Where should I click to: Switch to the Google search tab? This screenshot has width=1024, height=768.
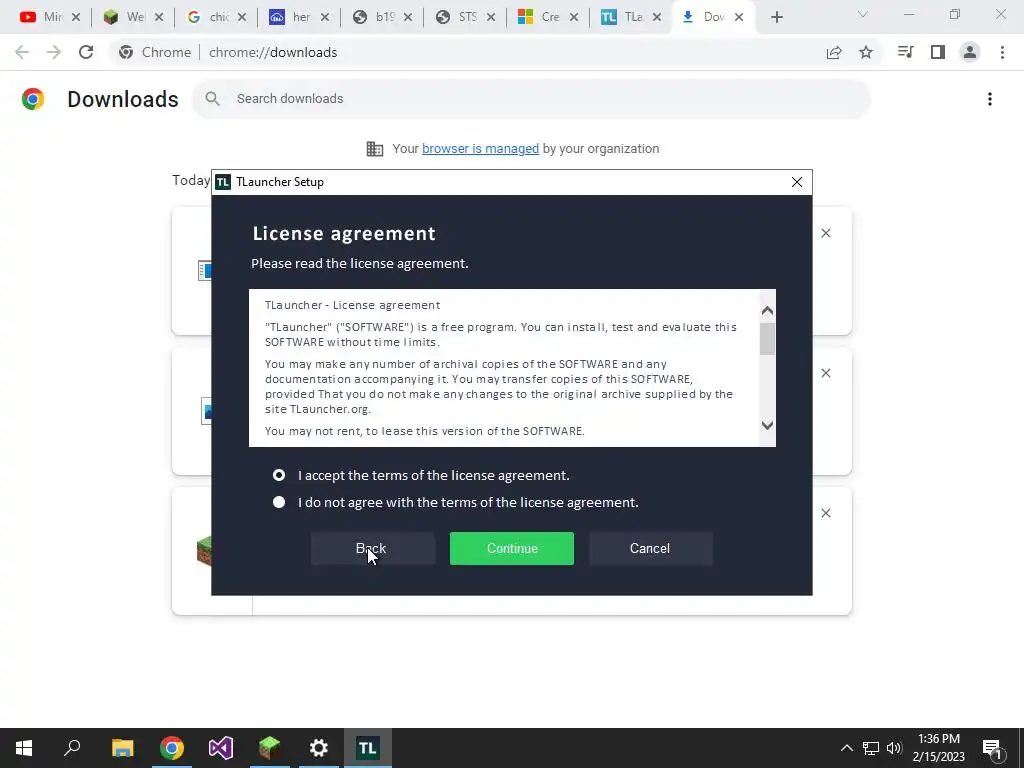coord(207,17)
